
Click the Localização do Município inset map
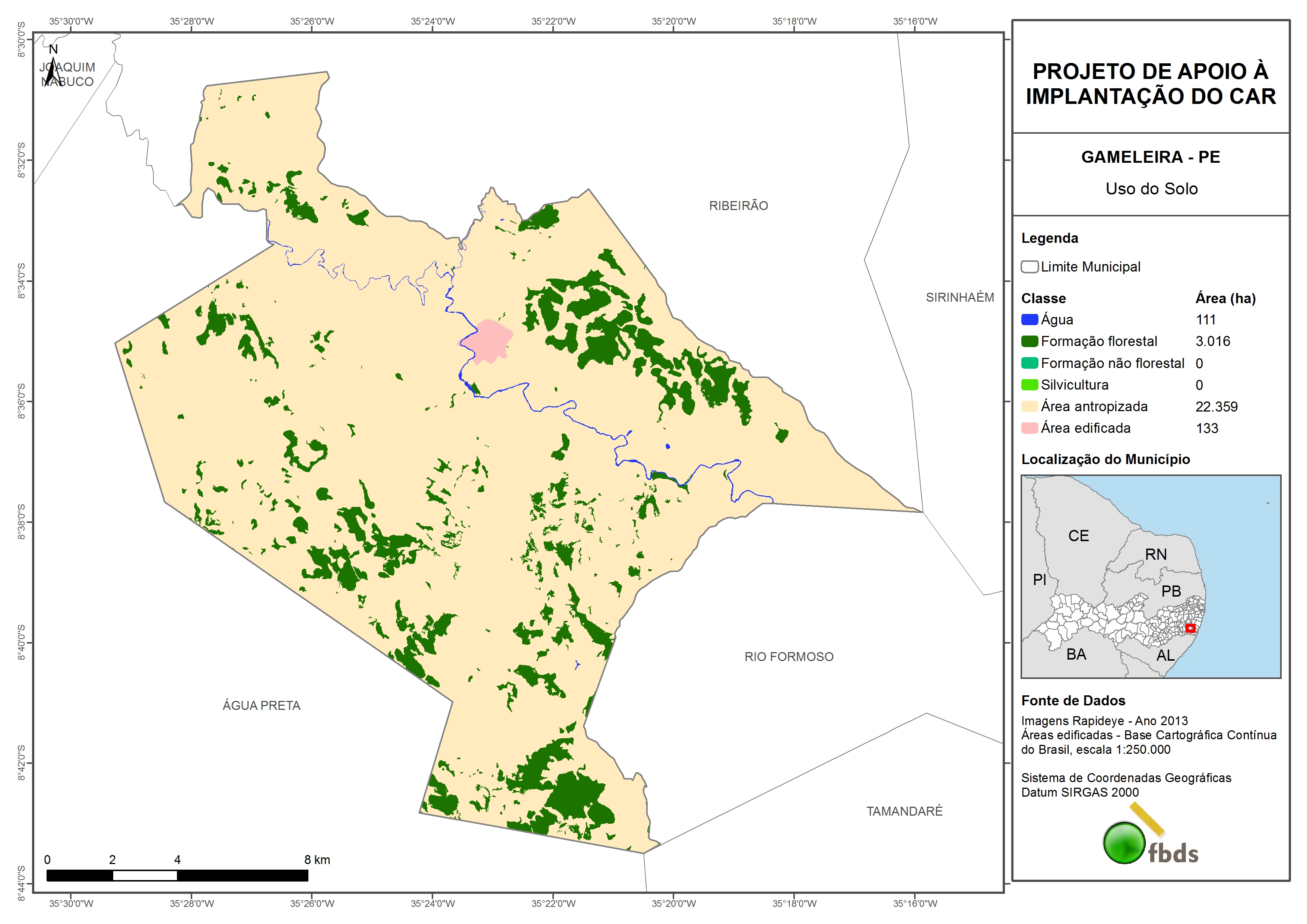pos(1151,576)
